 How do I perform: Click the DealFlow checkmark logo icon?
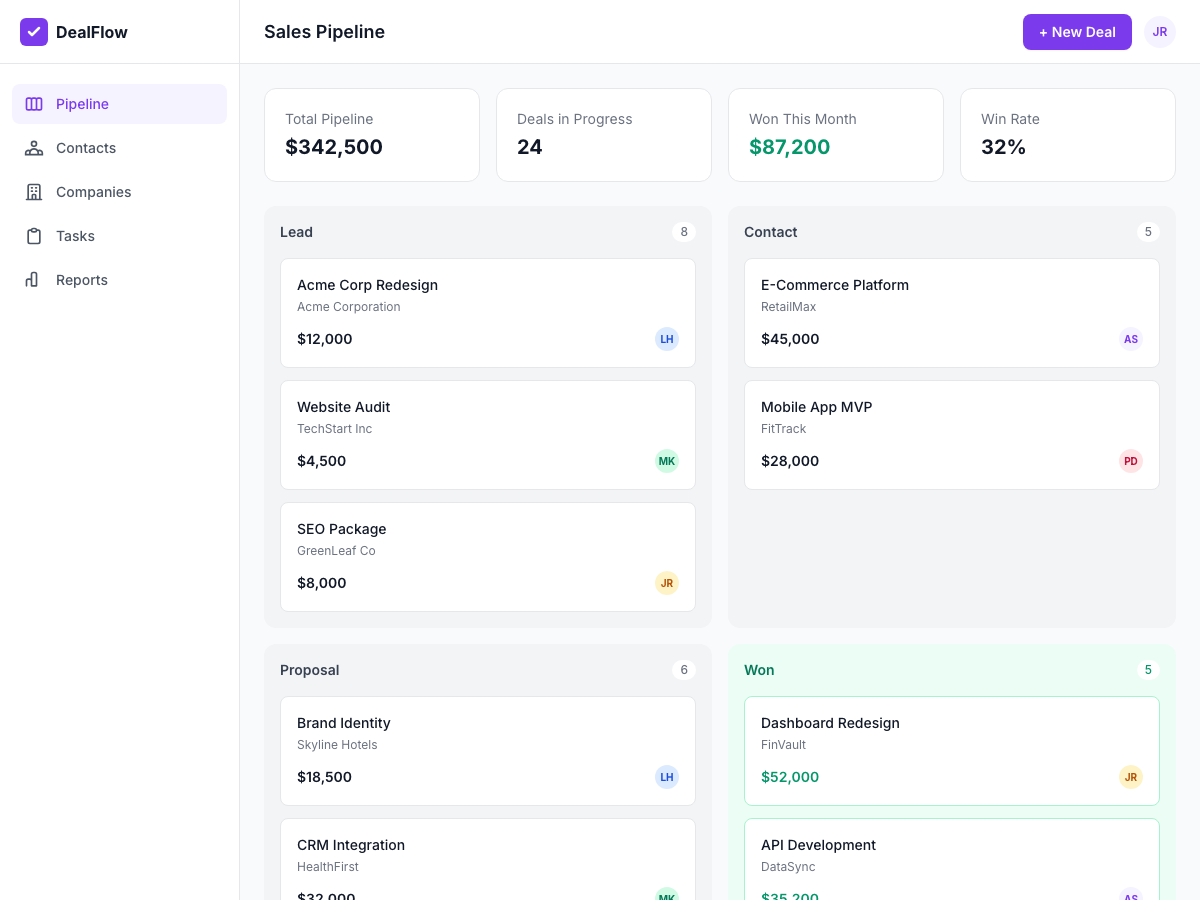34,32
